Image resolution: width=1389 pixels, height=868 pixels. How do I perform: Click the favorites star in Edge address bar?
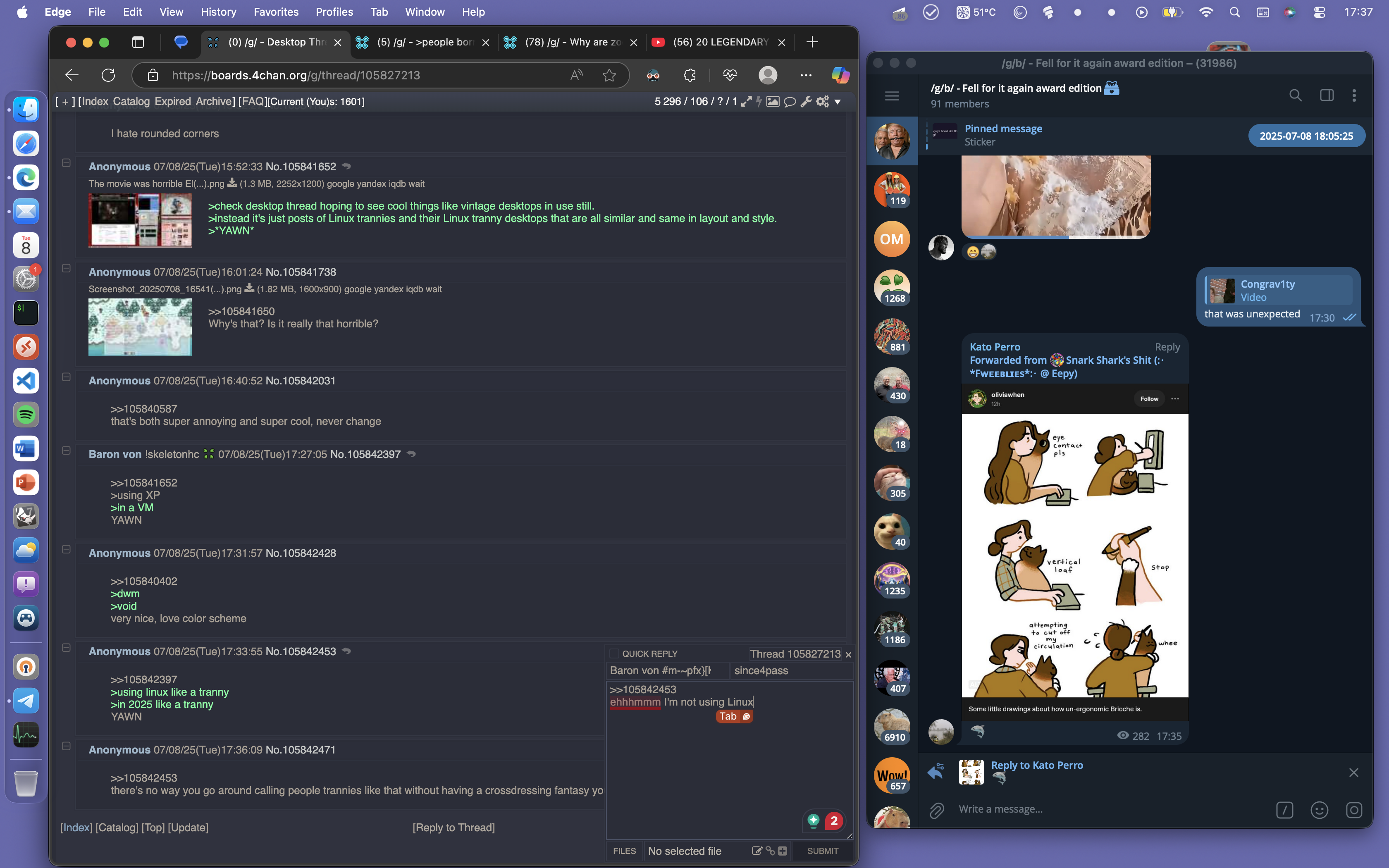(x=609, y=75)
